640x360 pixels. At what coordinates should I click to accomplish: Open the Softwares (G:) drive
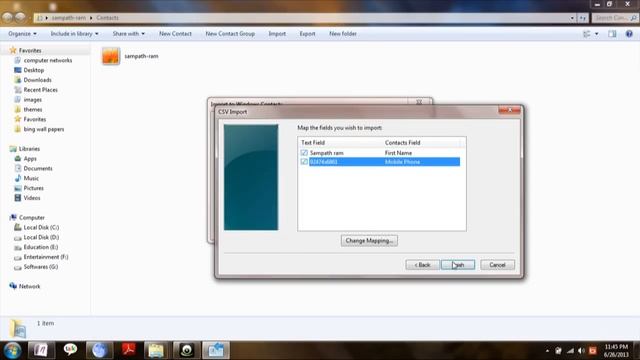tap(40, 267)
